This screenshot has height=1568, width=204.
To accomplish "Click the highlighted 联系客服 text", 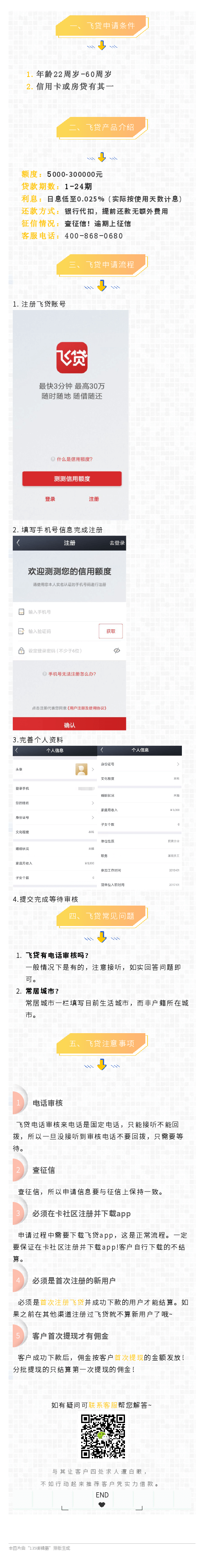I will tap(103, 1405).
